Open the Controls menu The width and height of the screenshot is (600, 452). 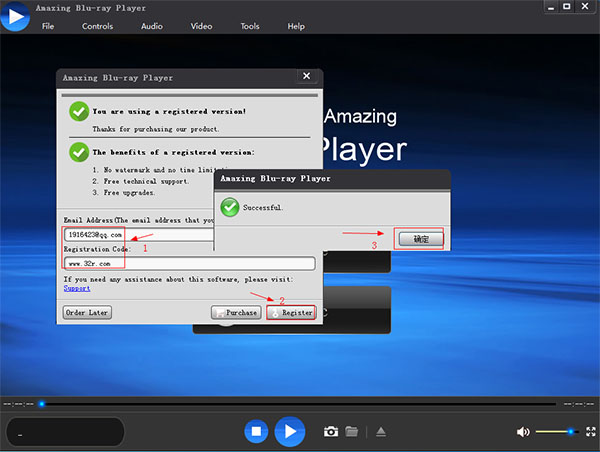pyautogui.click(x=98, y=26)
